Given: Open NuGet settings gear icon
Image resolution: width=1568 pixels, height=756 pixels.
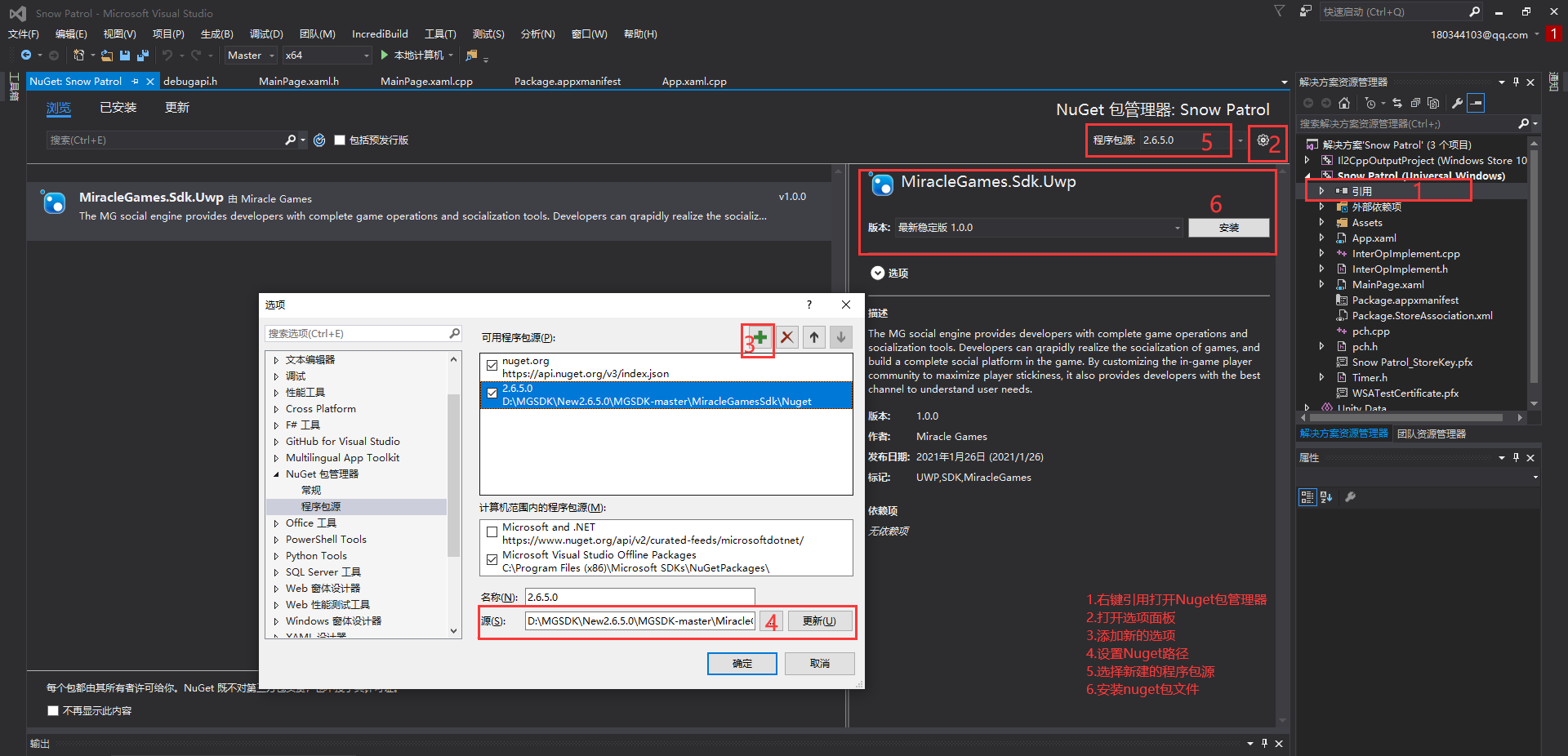Looking at the screenshot, I should point(1263,140).
